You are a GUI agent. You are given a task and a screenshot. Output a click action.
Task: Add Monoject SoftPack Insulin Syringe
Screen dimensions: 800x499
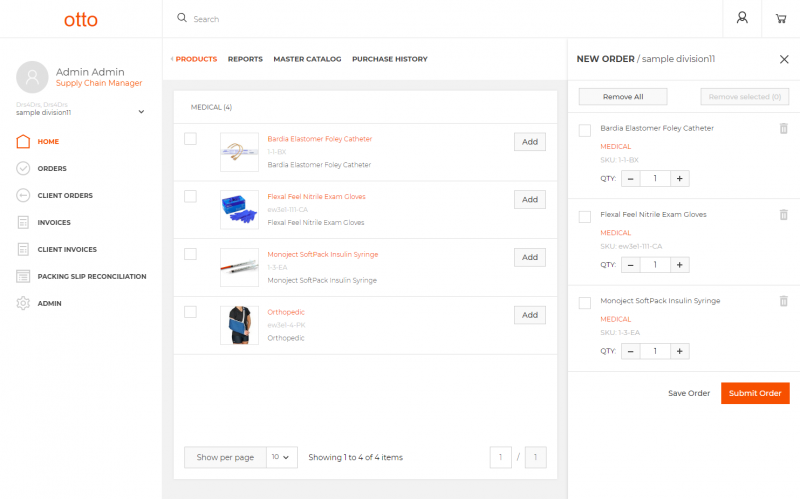tap(530, 257)
